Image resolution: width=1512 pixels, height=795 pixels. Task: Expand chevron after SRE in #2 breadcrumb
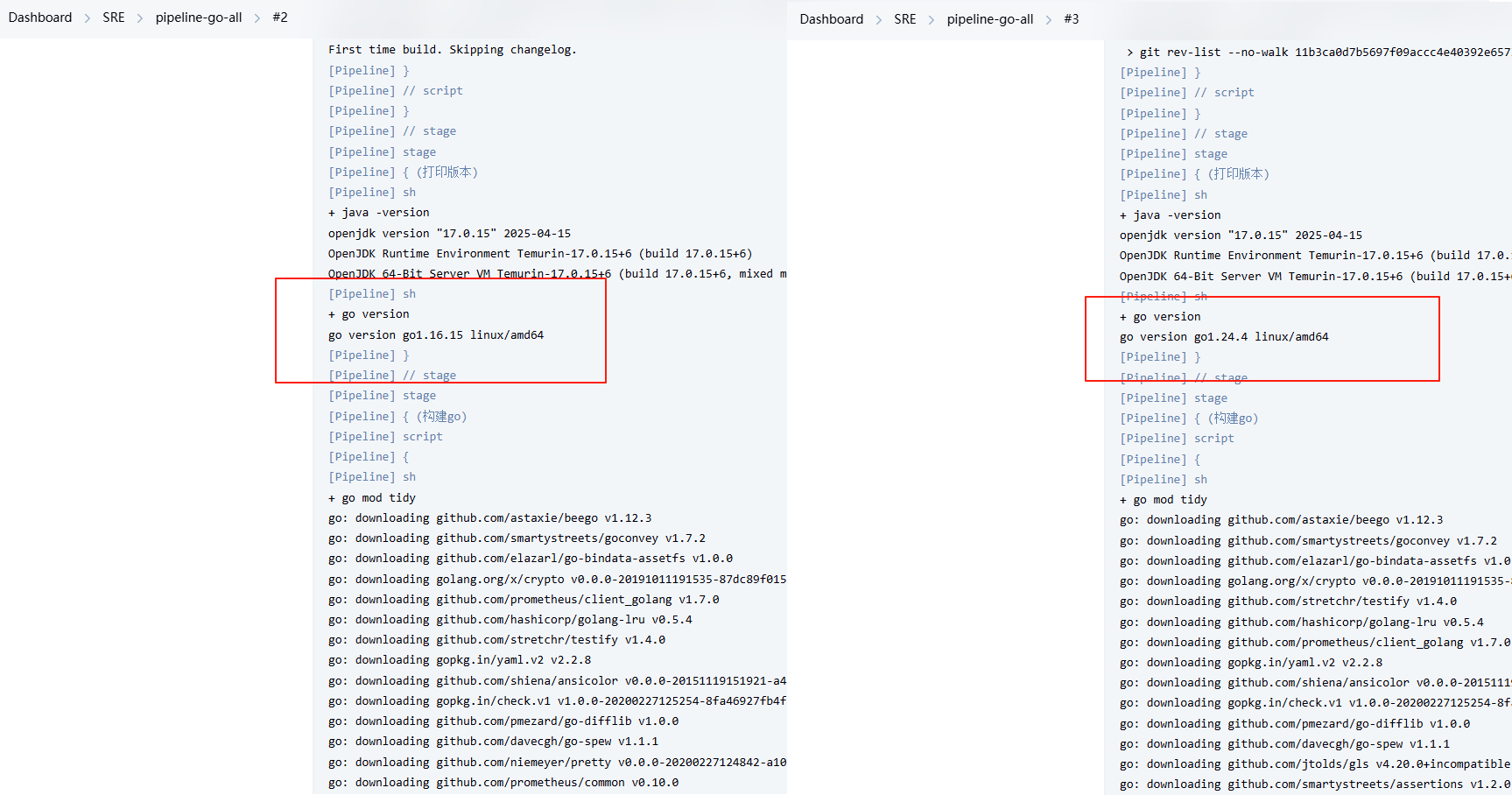(140, 18)
